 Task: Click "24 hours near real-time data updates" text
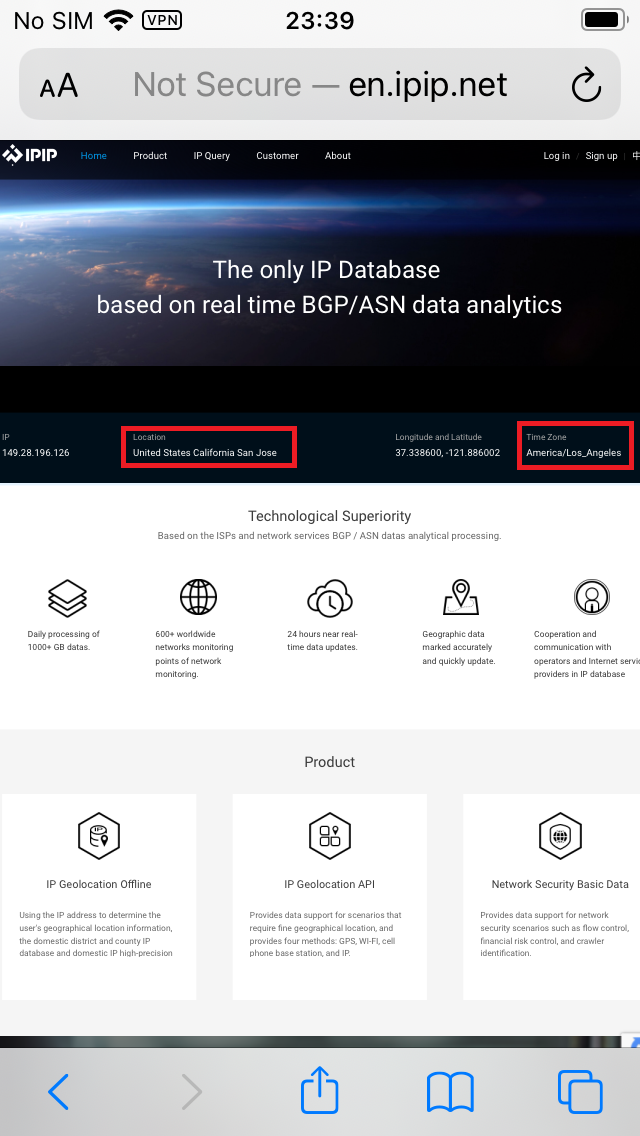[x=323, y=640]
